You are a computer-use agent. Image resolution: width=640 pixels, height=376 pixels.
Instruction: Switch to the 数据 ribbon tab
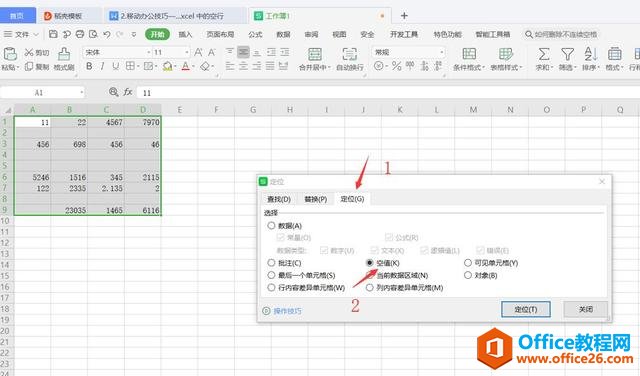point(283,34)
